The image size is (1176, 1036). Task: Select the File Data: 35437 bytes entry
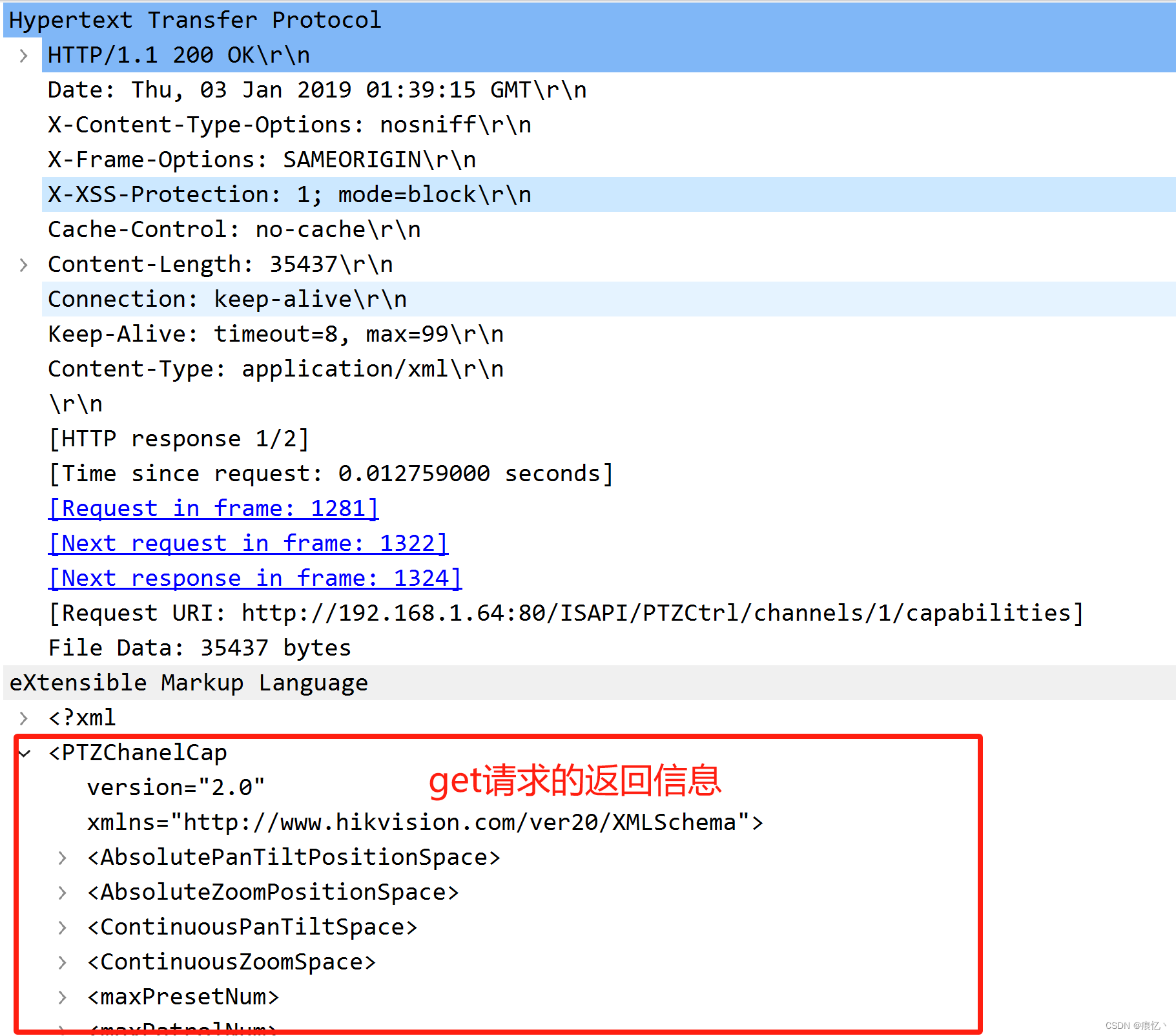pyautogui.click(x=199, y=648)
